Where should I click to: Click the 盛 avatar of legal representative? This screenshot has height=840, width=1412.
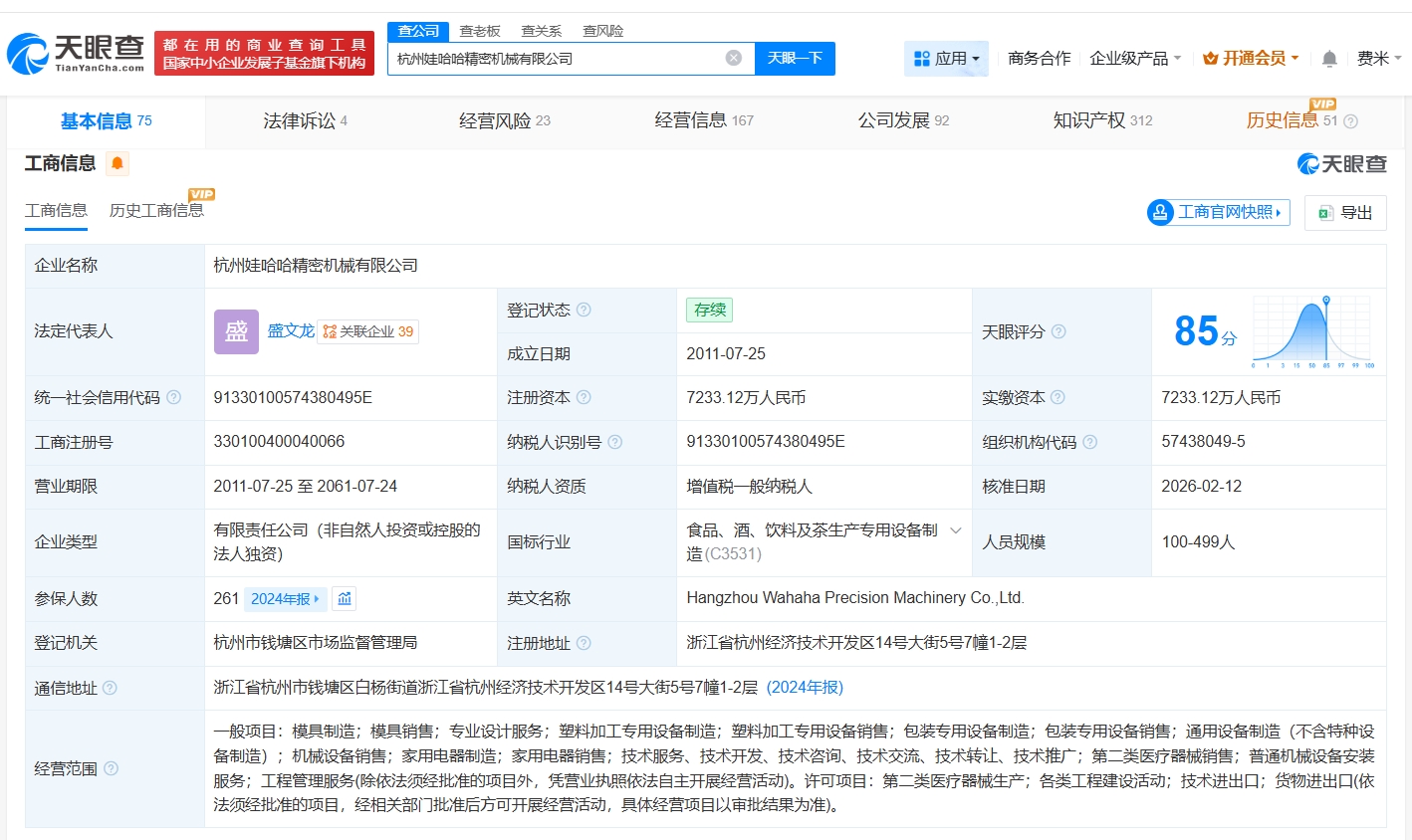pos(236,331)
